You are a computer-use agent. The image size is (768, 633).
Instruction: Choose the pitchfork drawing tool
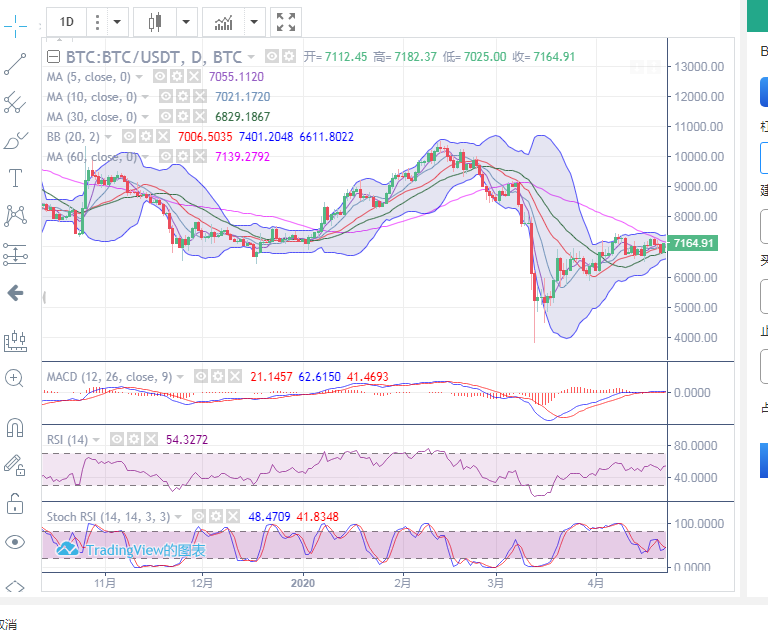[14, 101]
